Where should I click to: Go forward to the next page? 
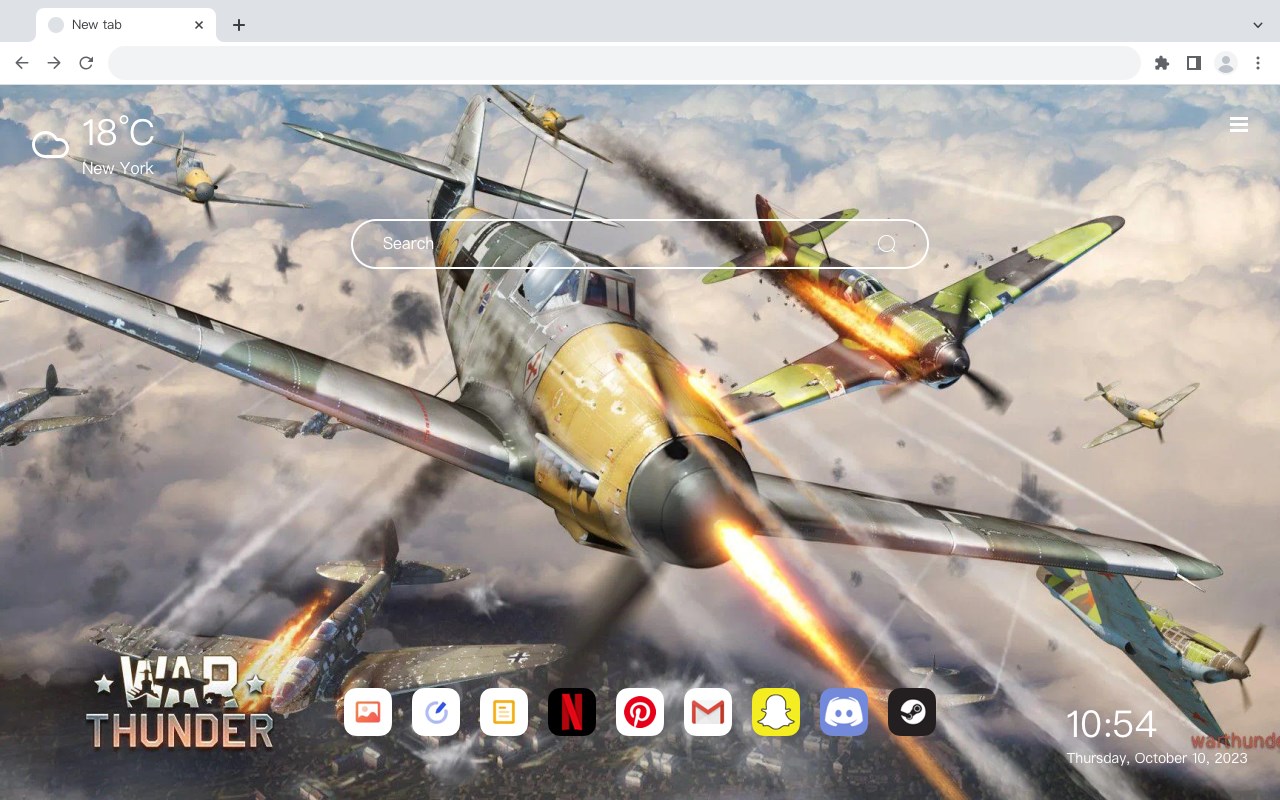point(54,63)
